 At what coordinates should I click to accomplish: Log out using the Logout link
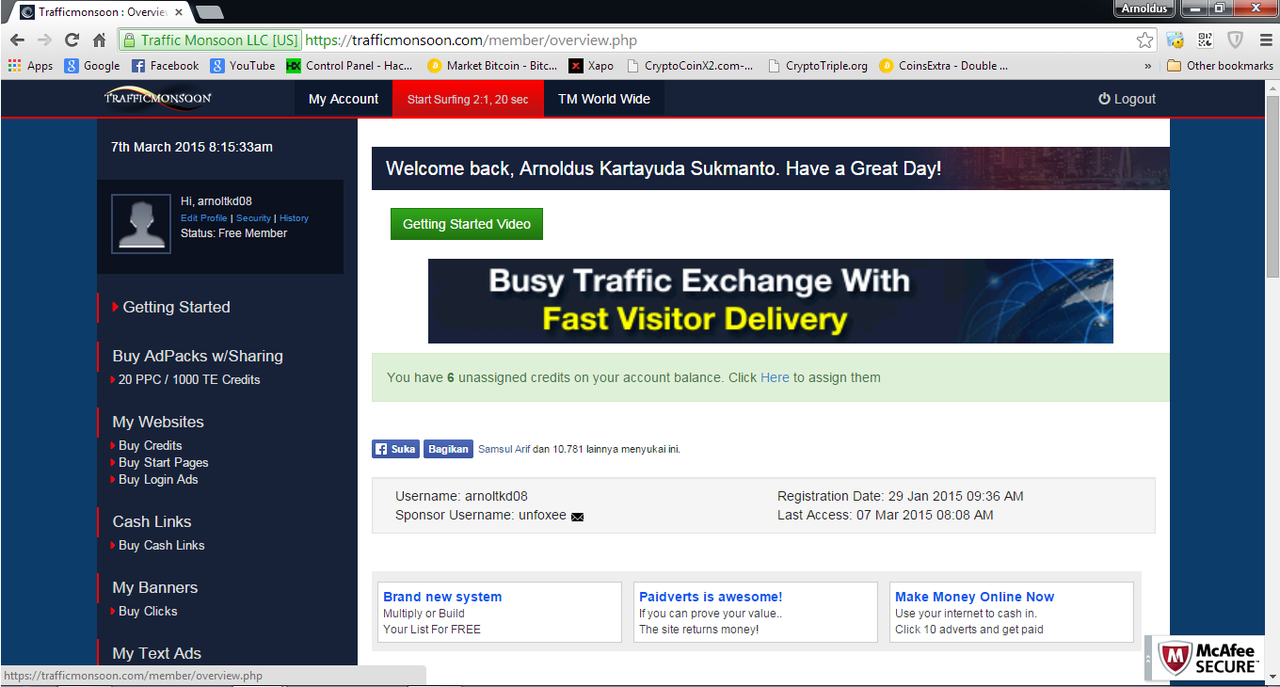pos(1127,99)
